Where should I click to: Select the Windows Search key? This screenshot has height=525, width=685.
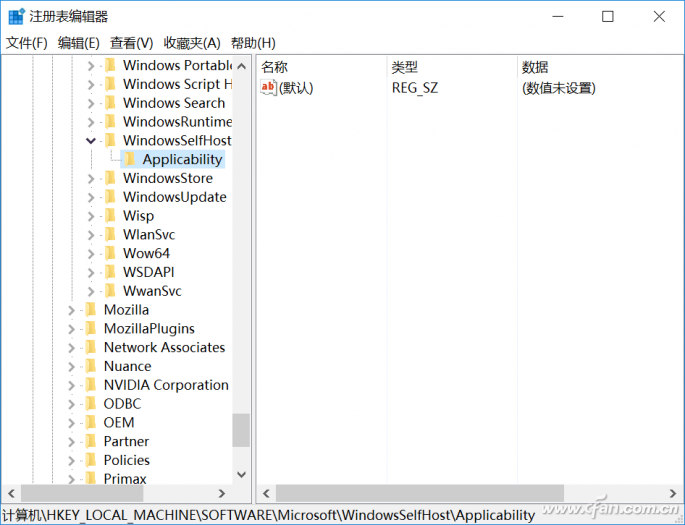pyautogui.click(x=173, y=103)
